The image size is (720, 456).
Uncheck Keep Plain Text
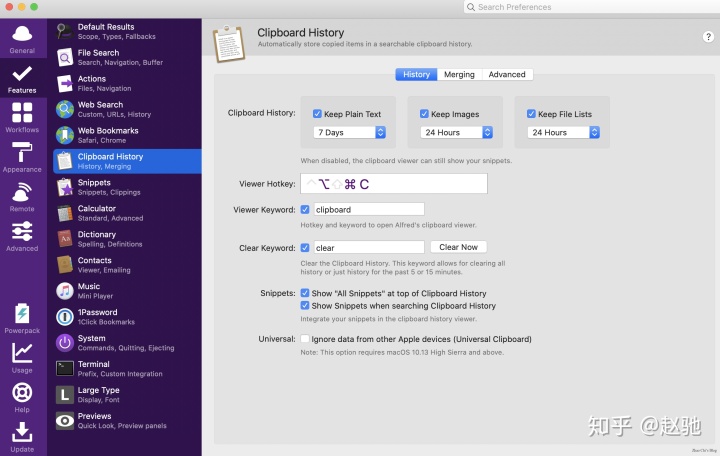click(317, 113)
